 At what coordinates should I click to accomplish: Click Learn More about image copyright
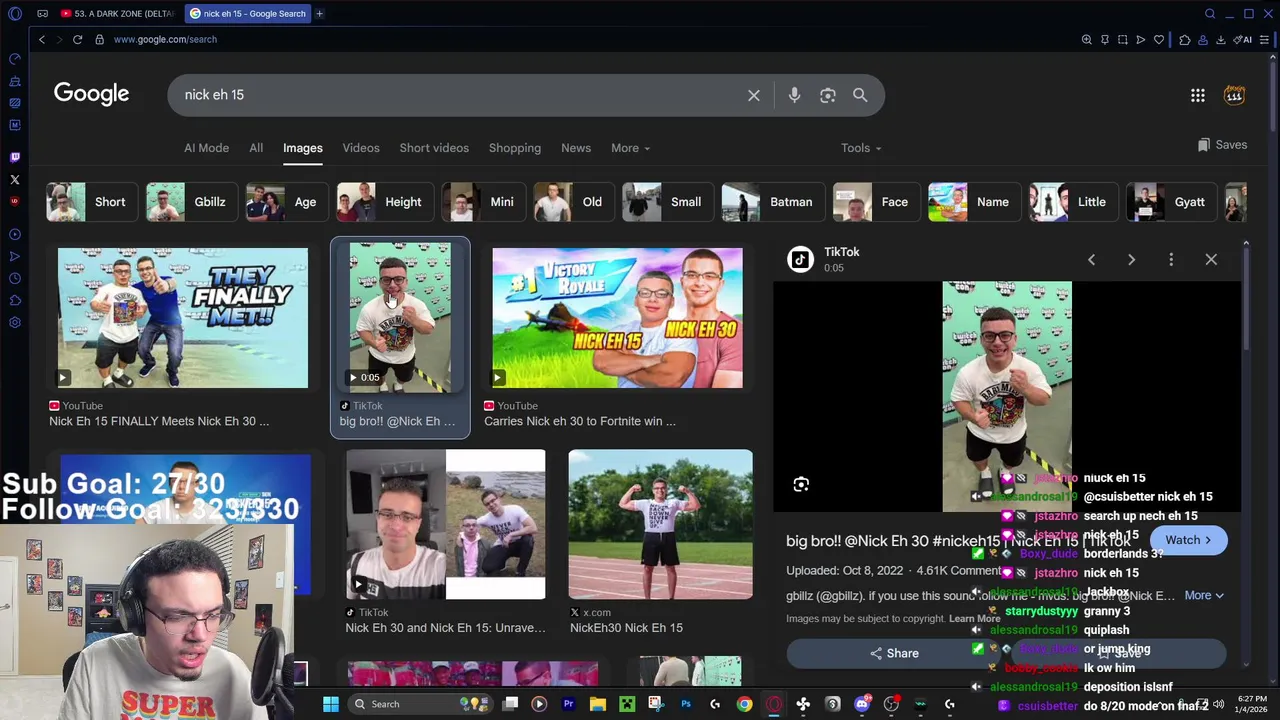click(974, 619)
